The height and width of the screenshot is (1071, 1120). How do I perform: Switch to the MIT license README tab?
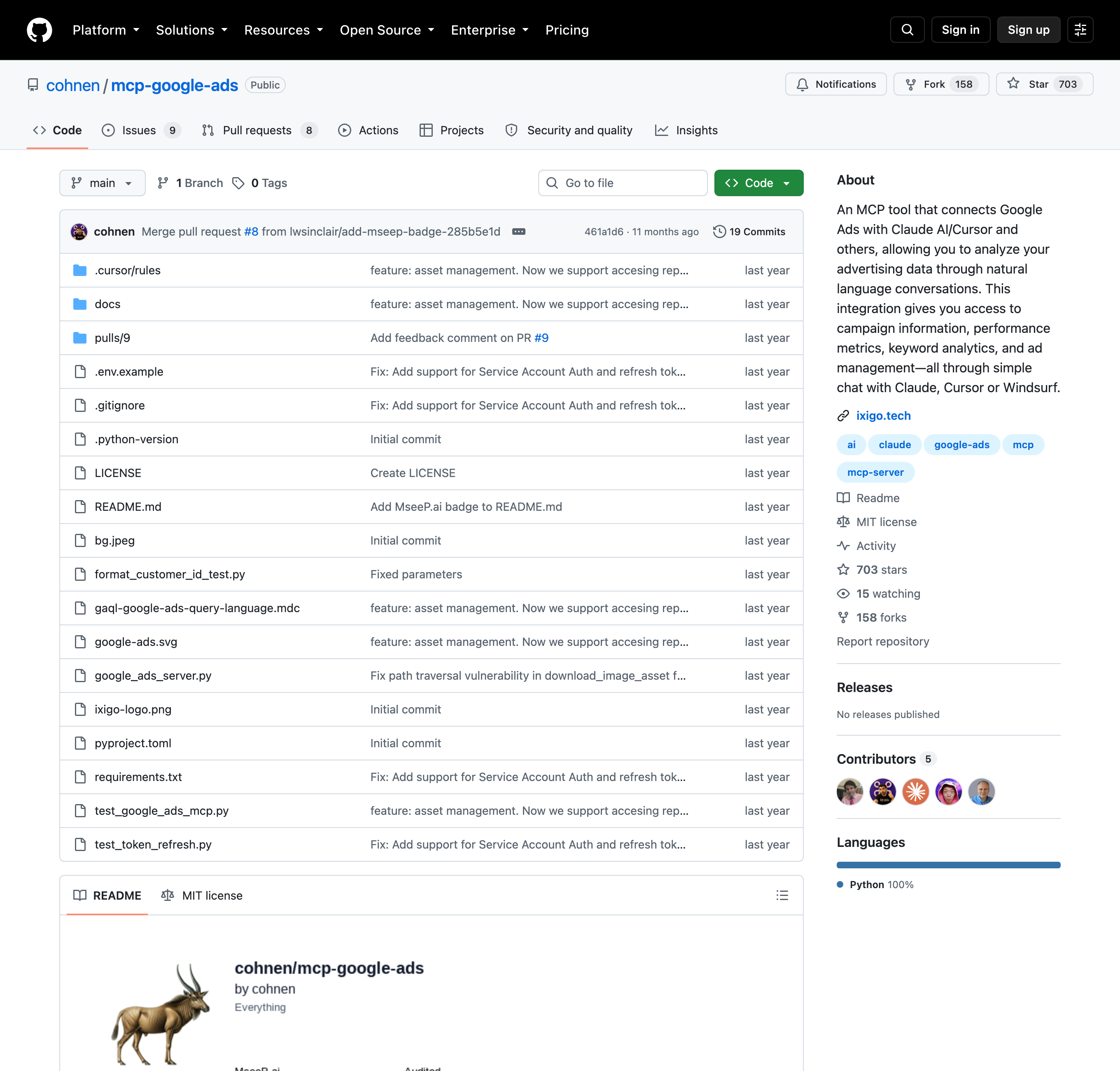pyautogui.click(x=202, y=895)
